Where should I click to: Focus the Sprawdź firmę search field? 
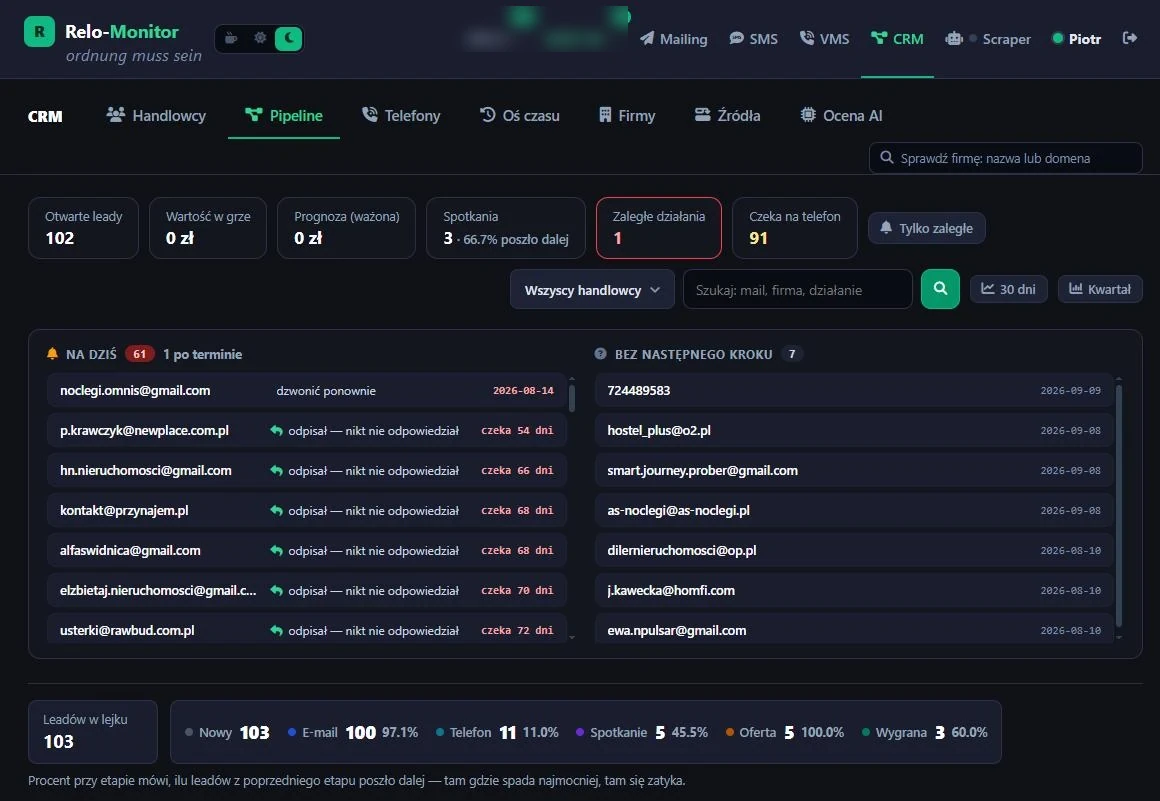coord(1005,158)
